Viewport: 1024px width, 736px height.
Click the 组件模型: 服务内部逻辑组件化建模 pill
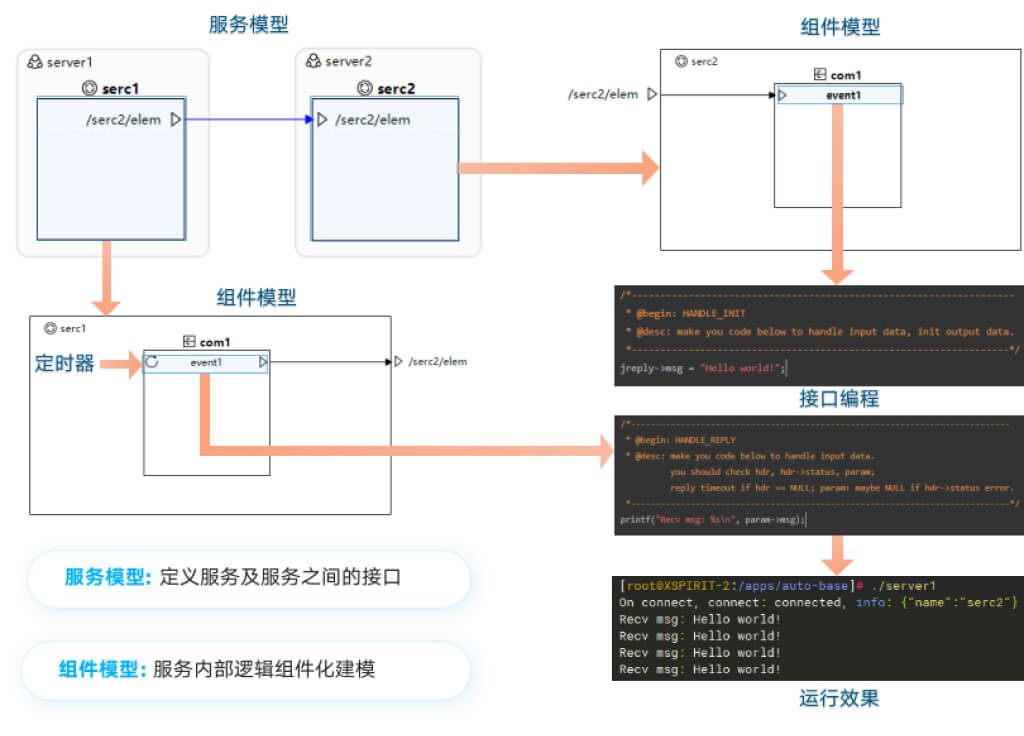tap(246, 670)
